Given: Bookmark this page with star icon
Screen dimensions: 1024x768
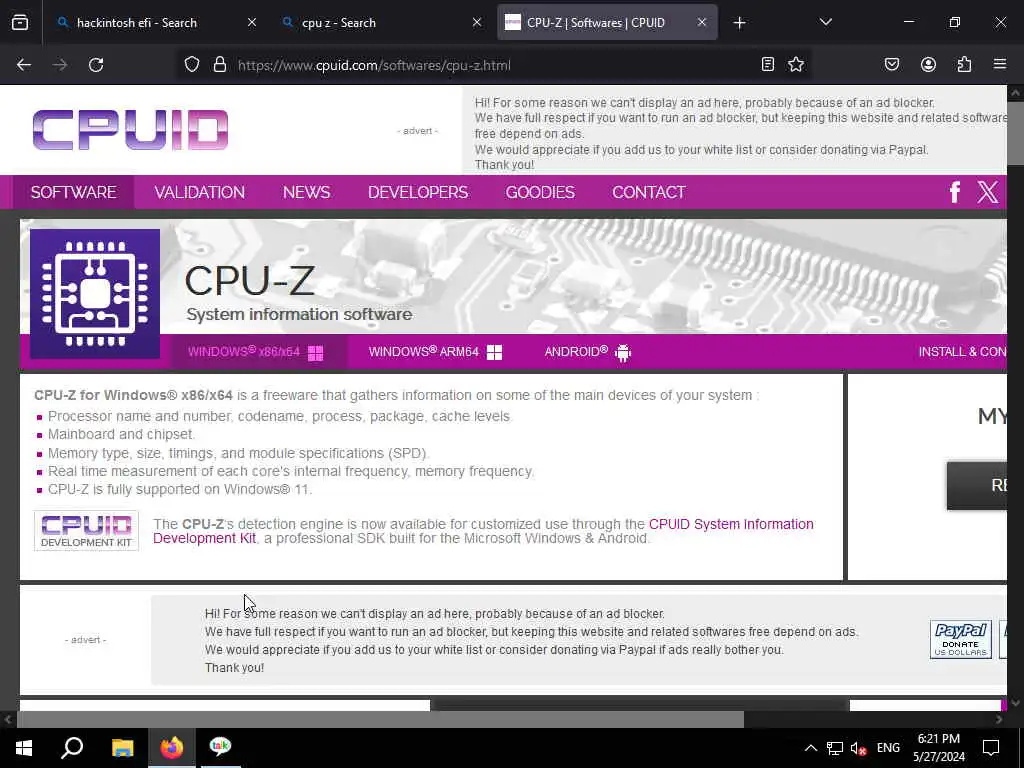Looking at the screenshot, I should [796, 65].
